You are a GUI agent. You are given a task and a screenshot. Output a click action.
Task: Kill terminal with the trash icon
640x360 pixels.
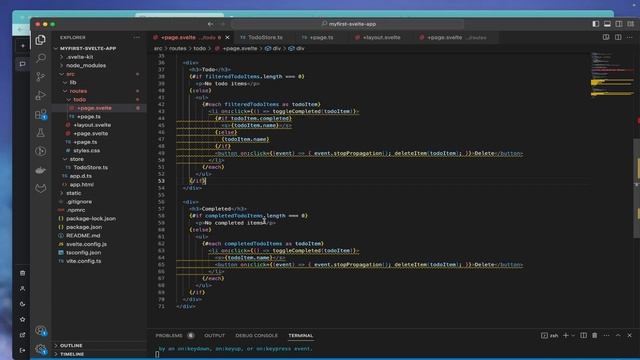[x=595, y=335]
